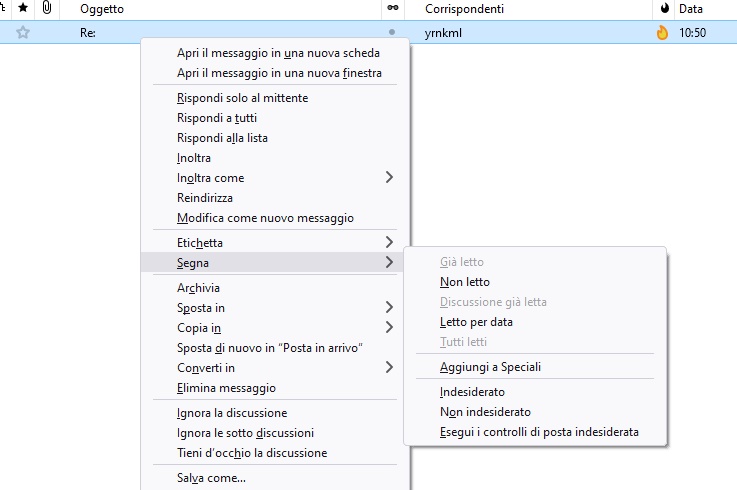Toggle the star on the Re: message
The width and height of the screenshot is (737, 490).
click(x=23, y=32)
